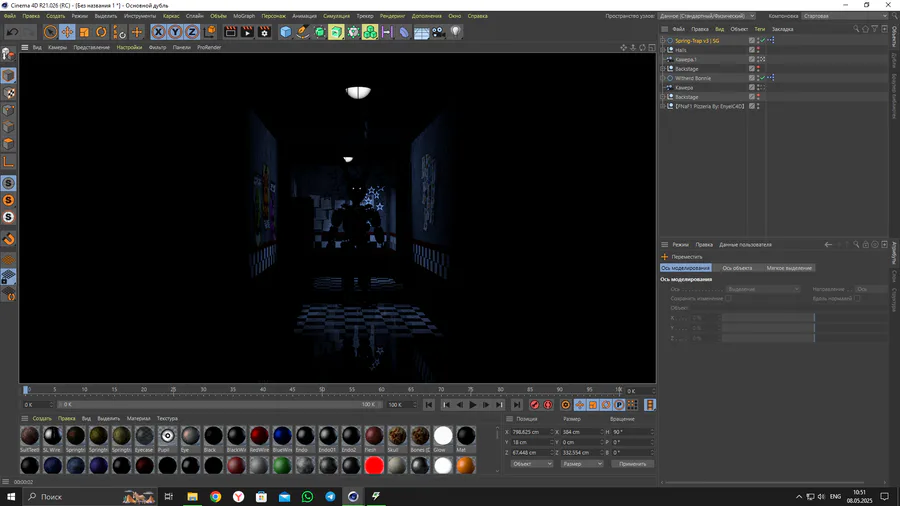Select the BlueWire material swatch
Screen dimensions: 900x506
click(282, 437)
